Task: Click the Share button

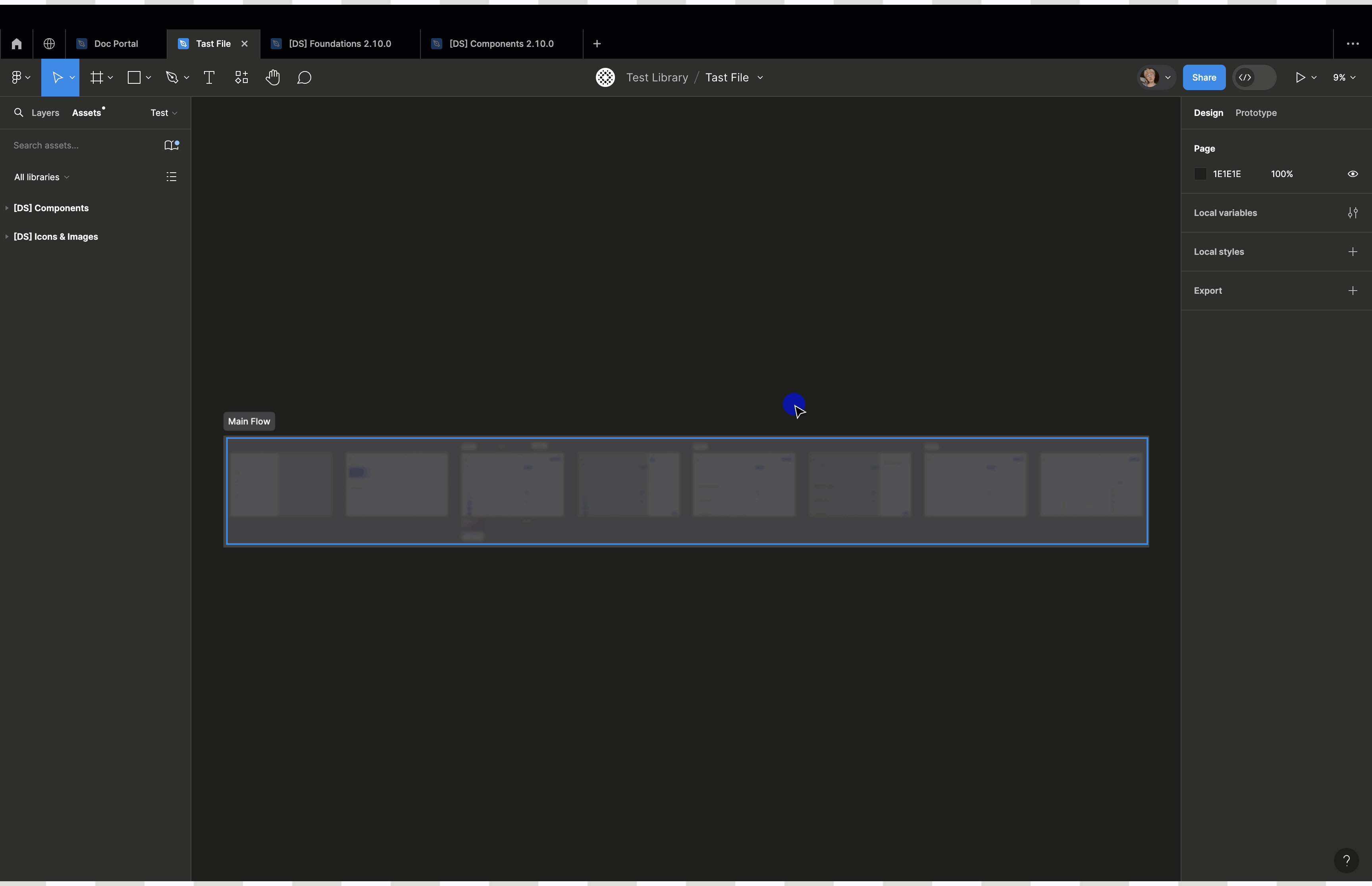Action: pyautogui.click(x=1203, y=78)
